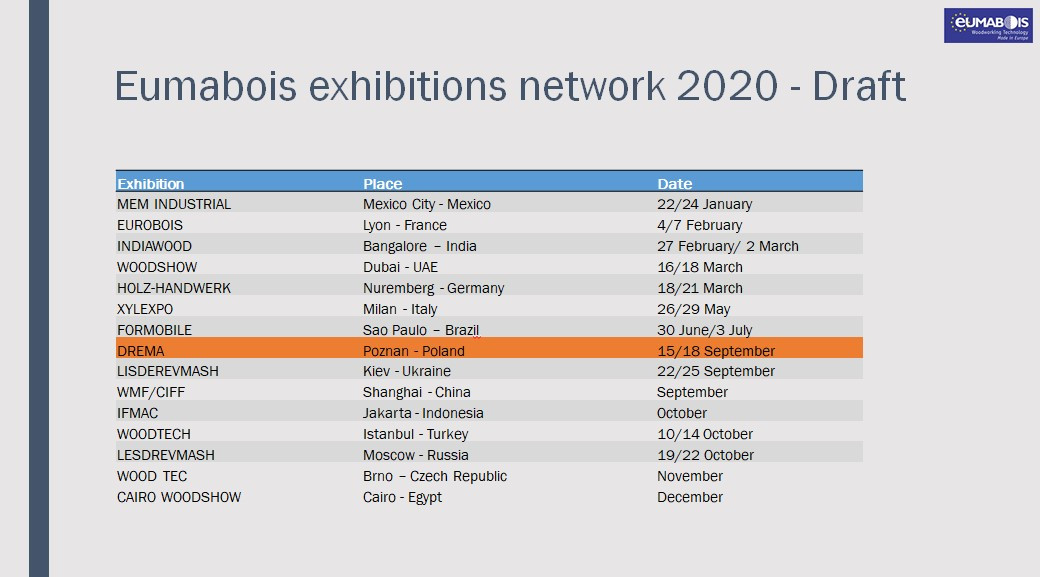This screenshot has height=577, width=1040.
Task: Click the '4/7 February' date cell
Action: [x=700, y=225]
